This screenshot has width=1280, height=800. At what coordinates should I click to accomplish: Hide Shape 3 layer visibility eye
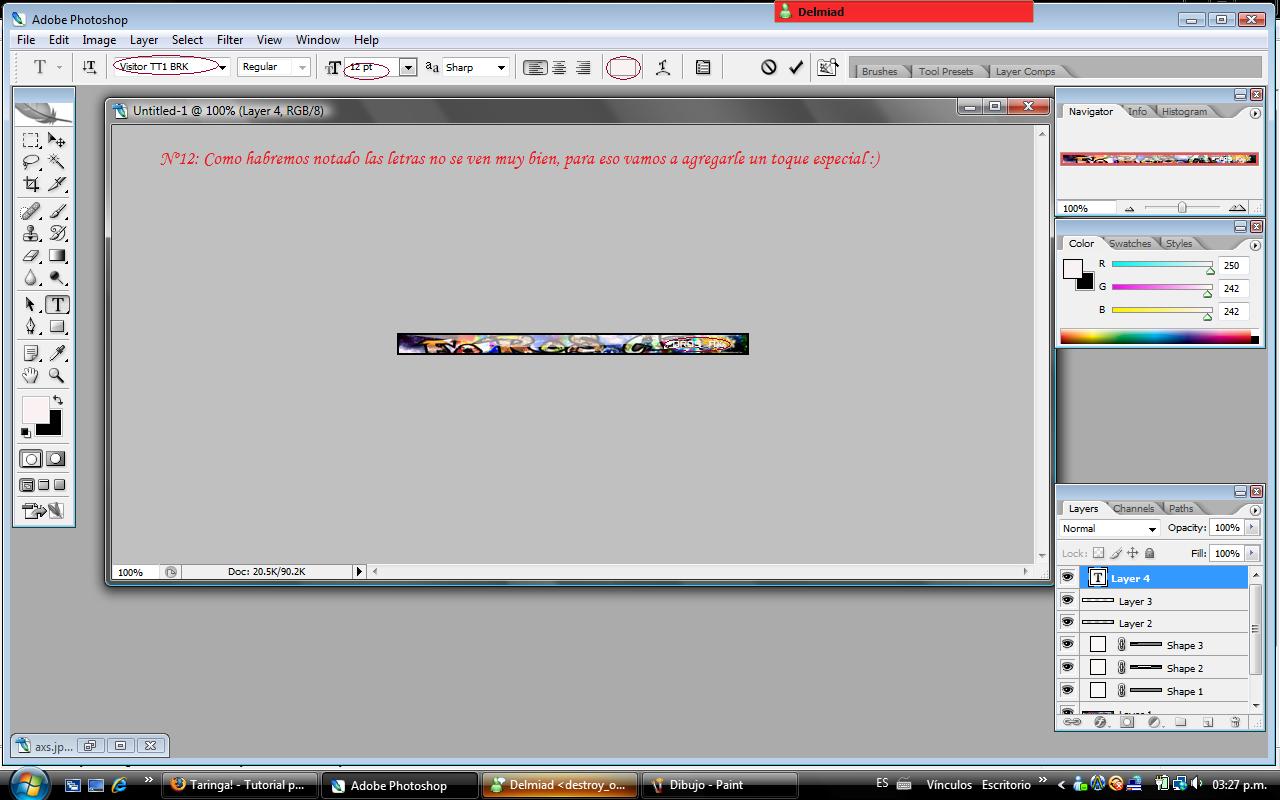(1067, 645)
